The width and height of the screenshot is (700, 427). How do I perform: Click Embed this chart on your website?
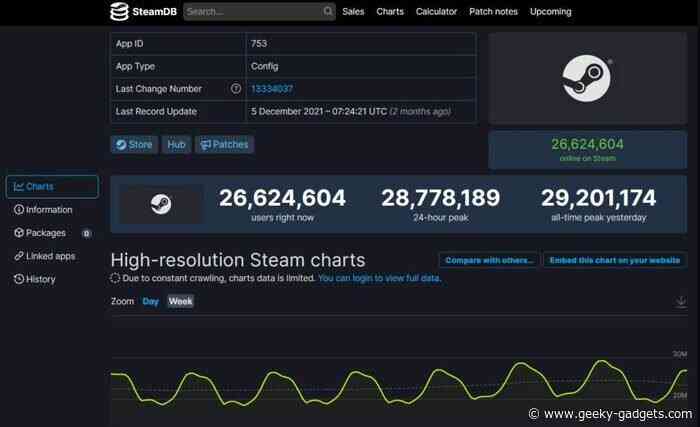tap(615, 260)
